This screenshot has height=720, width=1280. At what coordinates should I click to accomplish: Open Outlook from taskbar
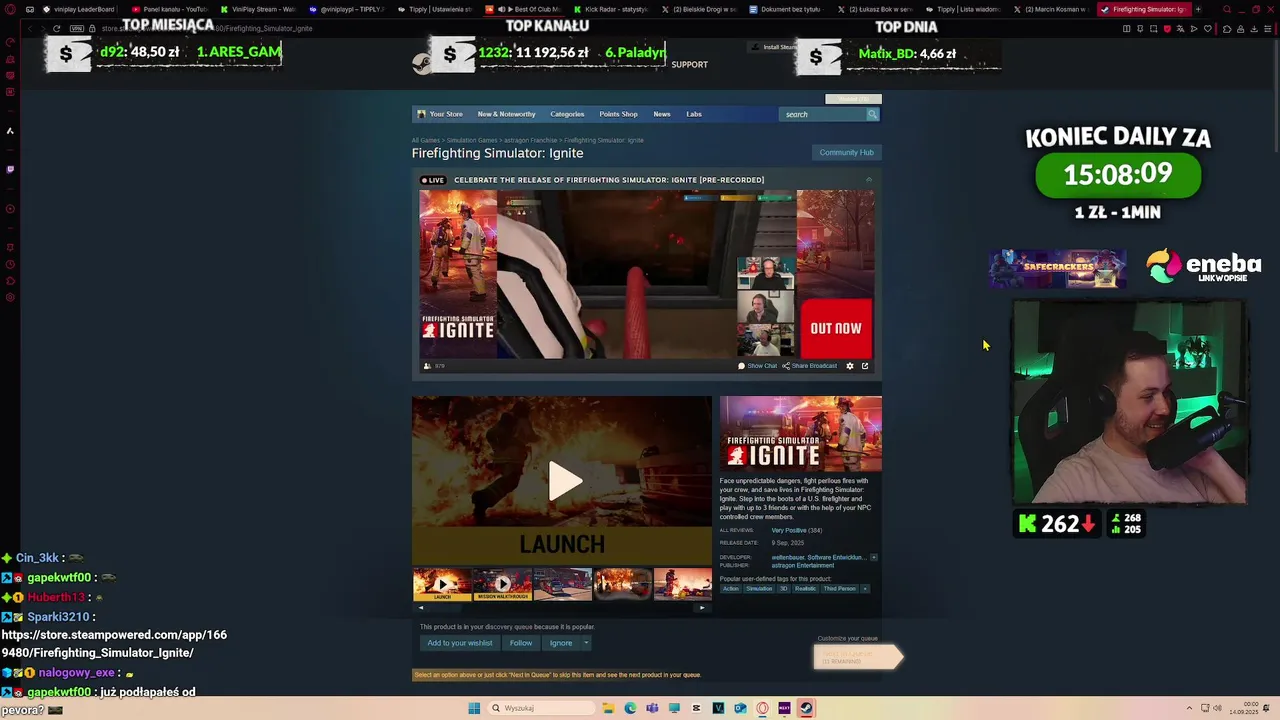tap(740, 709)
